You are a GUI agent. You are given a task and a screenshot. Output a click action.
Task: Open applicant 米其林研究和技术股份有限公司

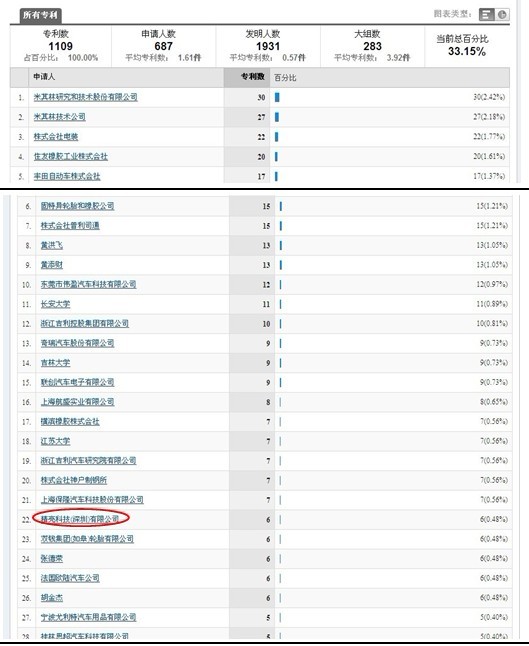pos(85,97)
